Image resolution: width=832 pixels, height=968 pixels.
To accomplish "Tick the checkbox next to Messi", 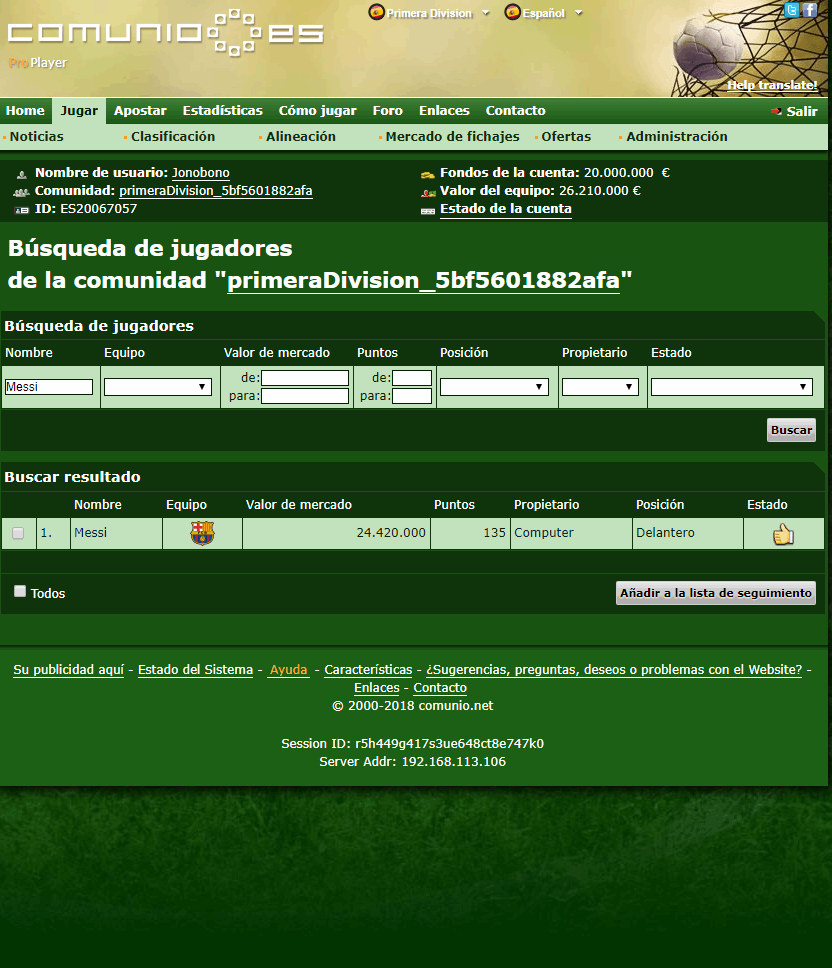I will (18, 534).
